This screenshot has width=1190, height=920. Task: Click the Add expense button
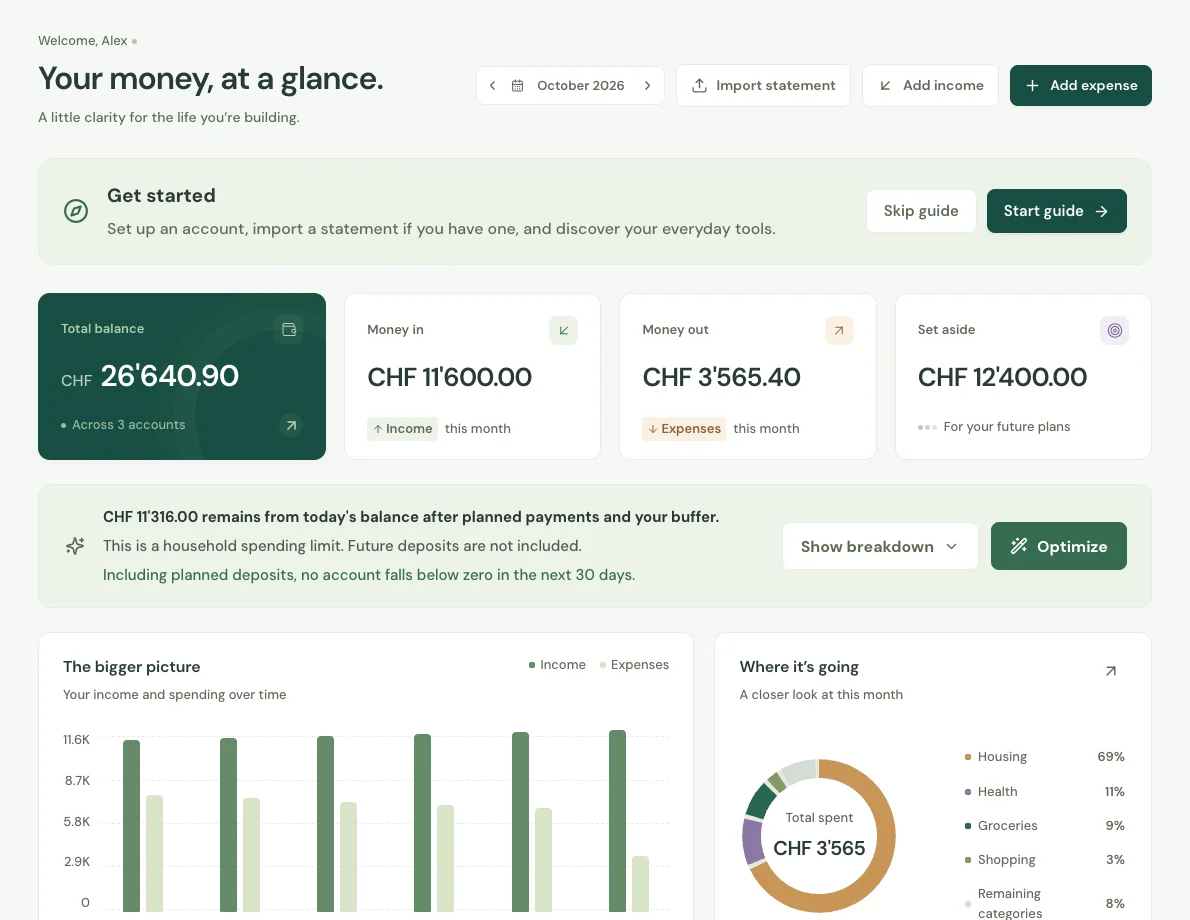pos(1080,86)
